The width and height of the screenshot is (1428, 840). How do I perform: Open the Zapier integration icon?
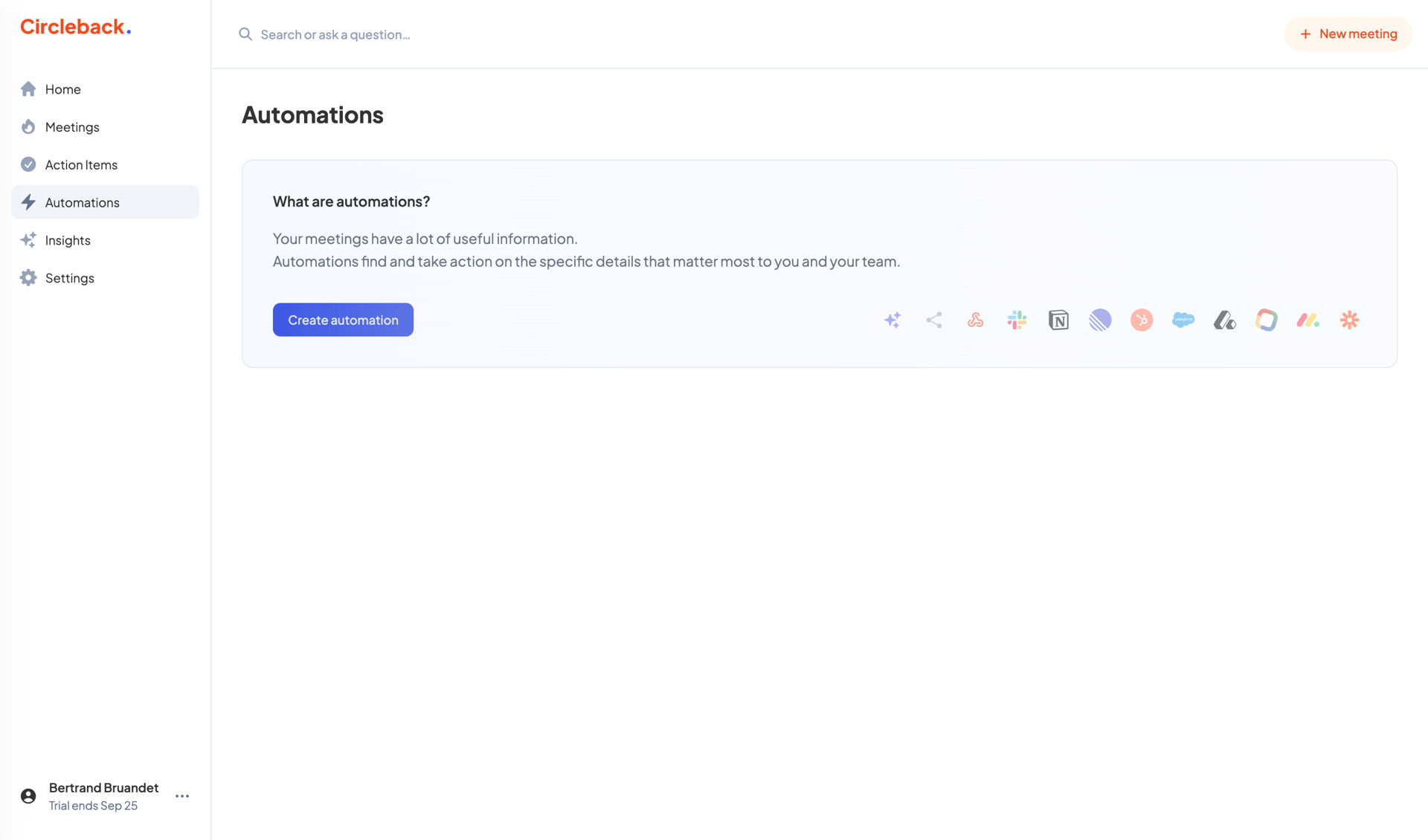click(1350, 320)
